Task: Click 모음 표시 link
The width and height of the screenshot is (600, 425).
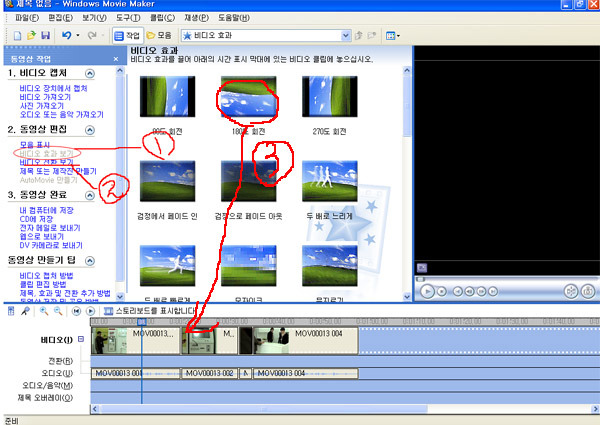Action: point(35,145)
